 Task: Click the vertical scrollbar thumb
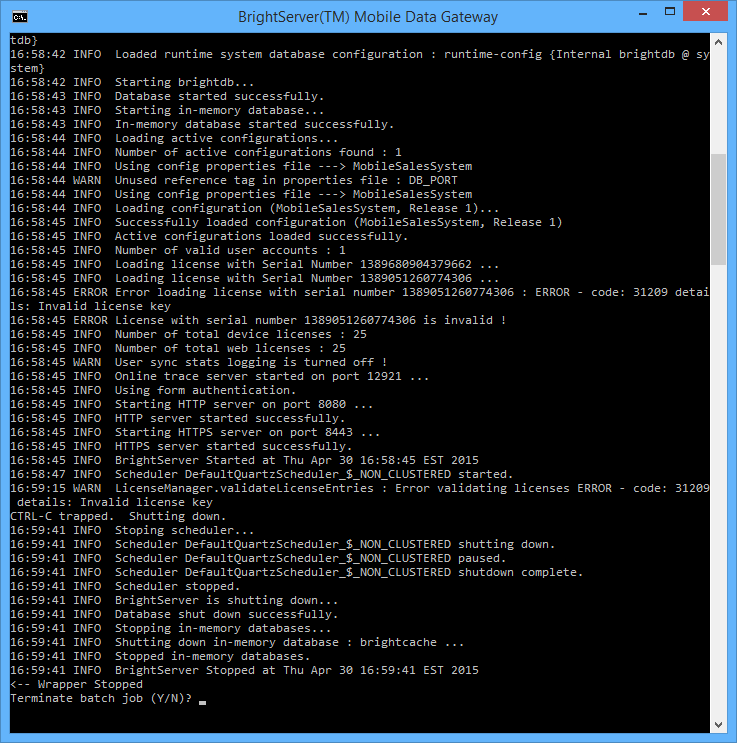[x=719, y=210]
